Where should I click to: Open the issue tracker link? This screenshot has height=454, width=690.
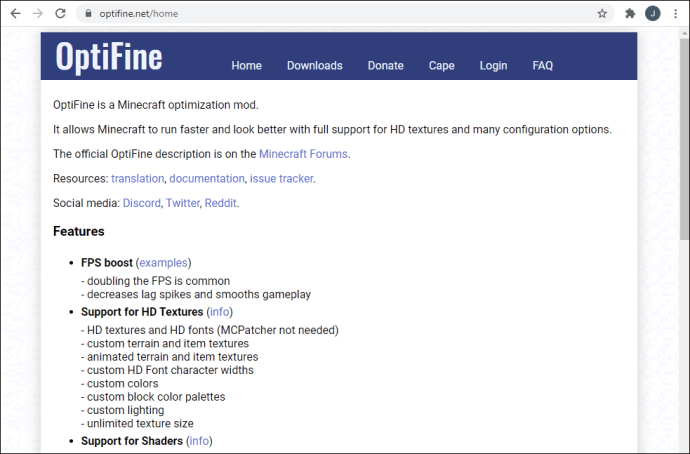pos(281,179)
